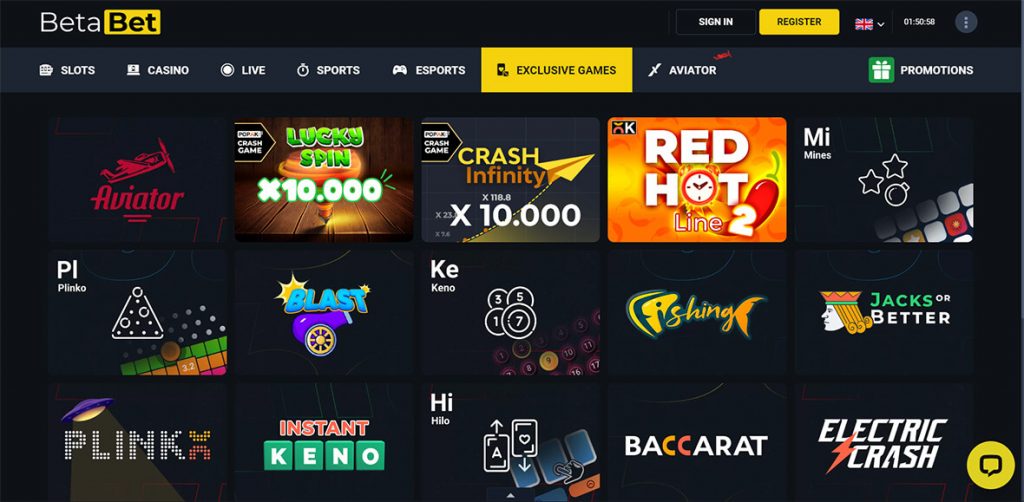1024x502 pixels.
Task: Open the Red Hot Line 2 game
Action: coord(697,180)
